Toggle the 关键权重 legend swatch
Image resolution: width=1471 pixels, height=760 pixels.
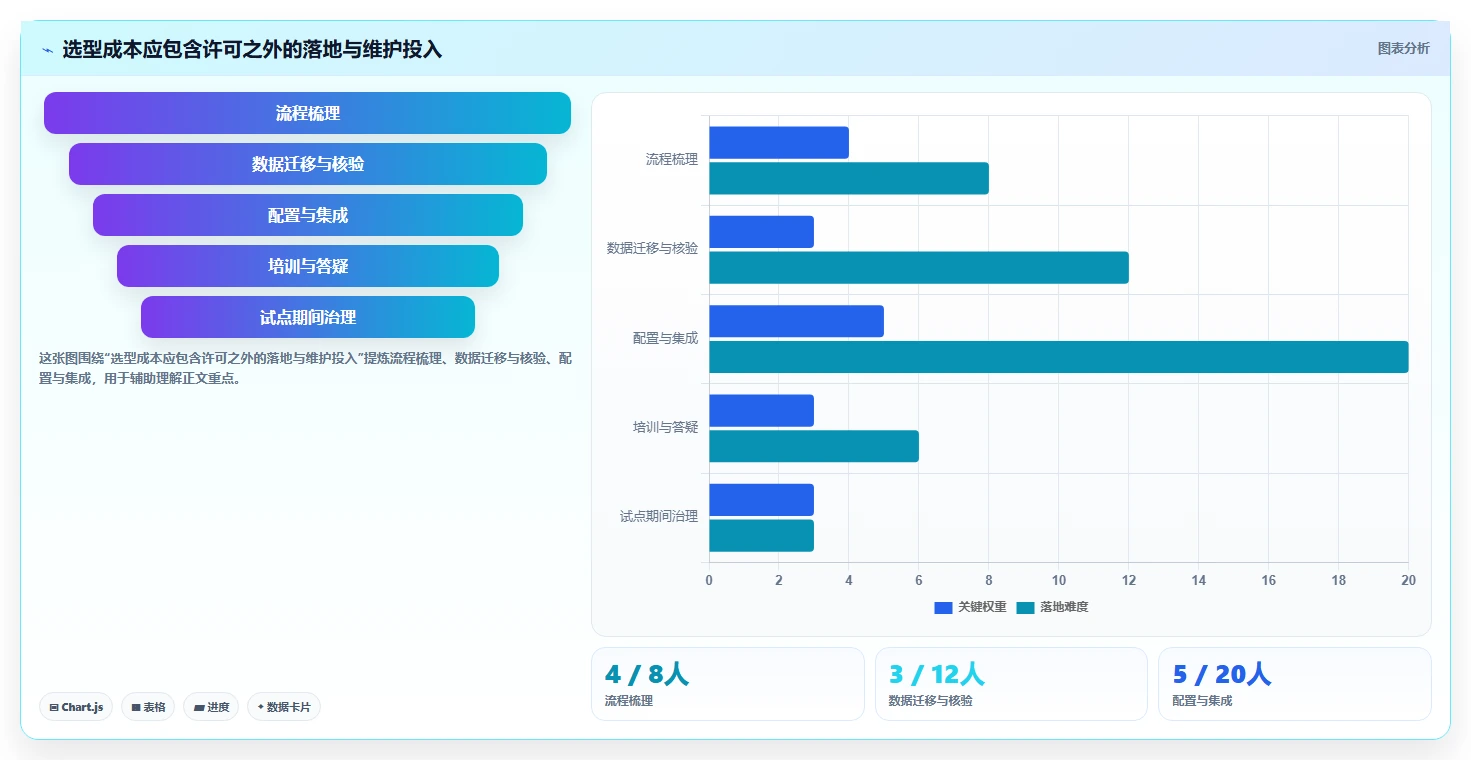[x=943, y=607]
